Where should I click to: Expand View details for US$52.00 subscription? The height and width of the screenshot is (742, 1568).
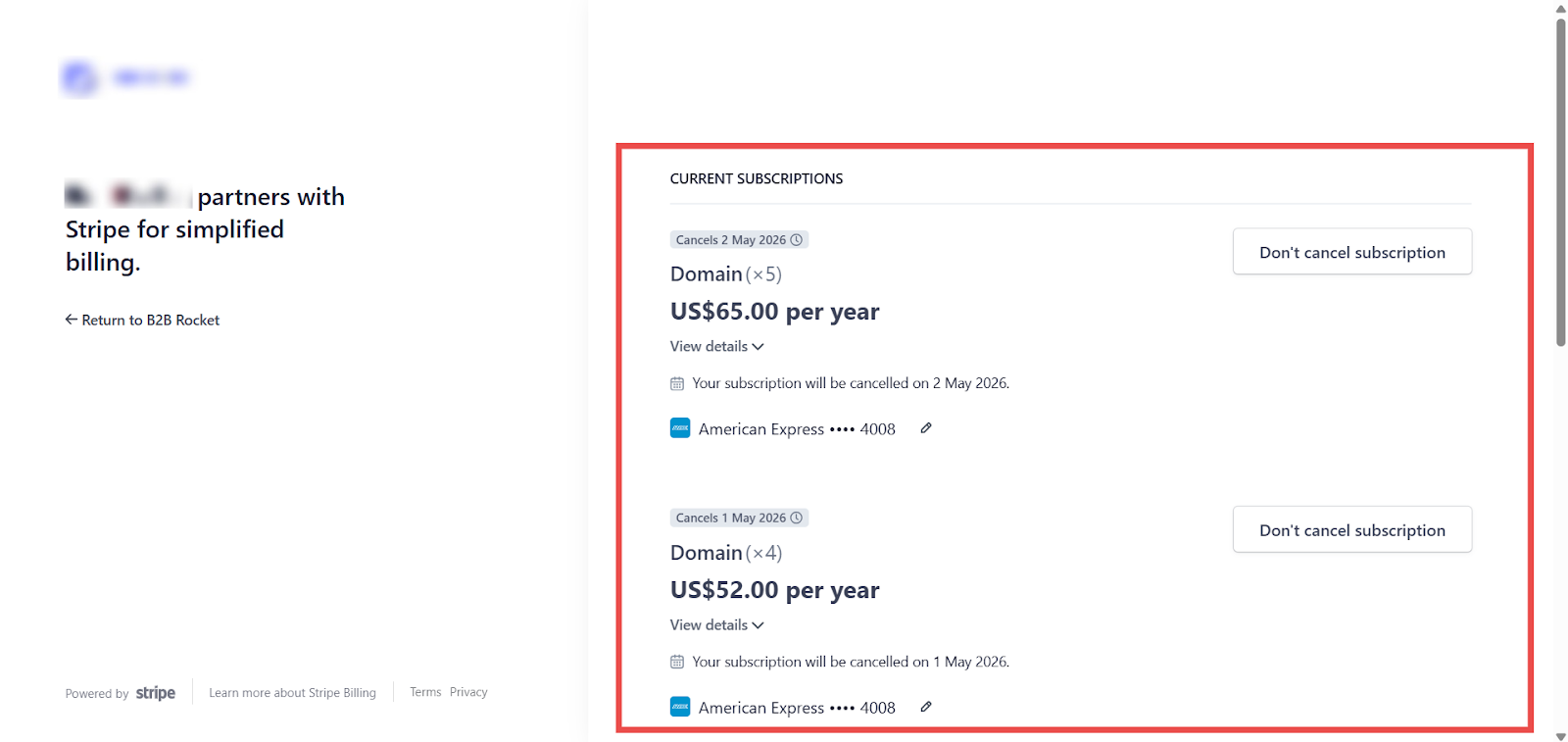tap(716, 625)
